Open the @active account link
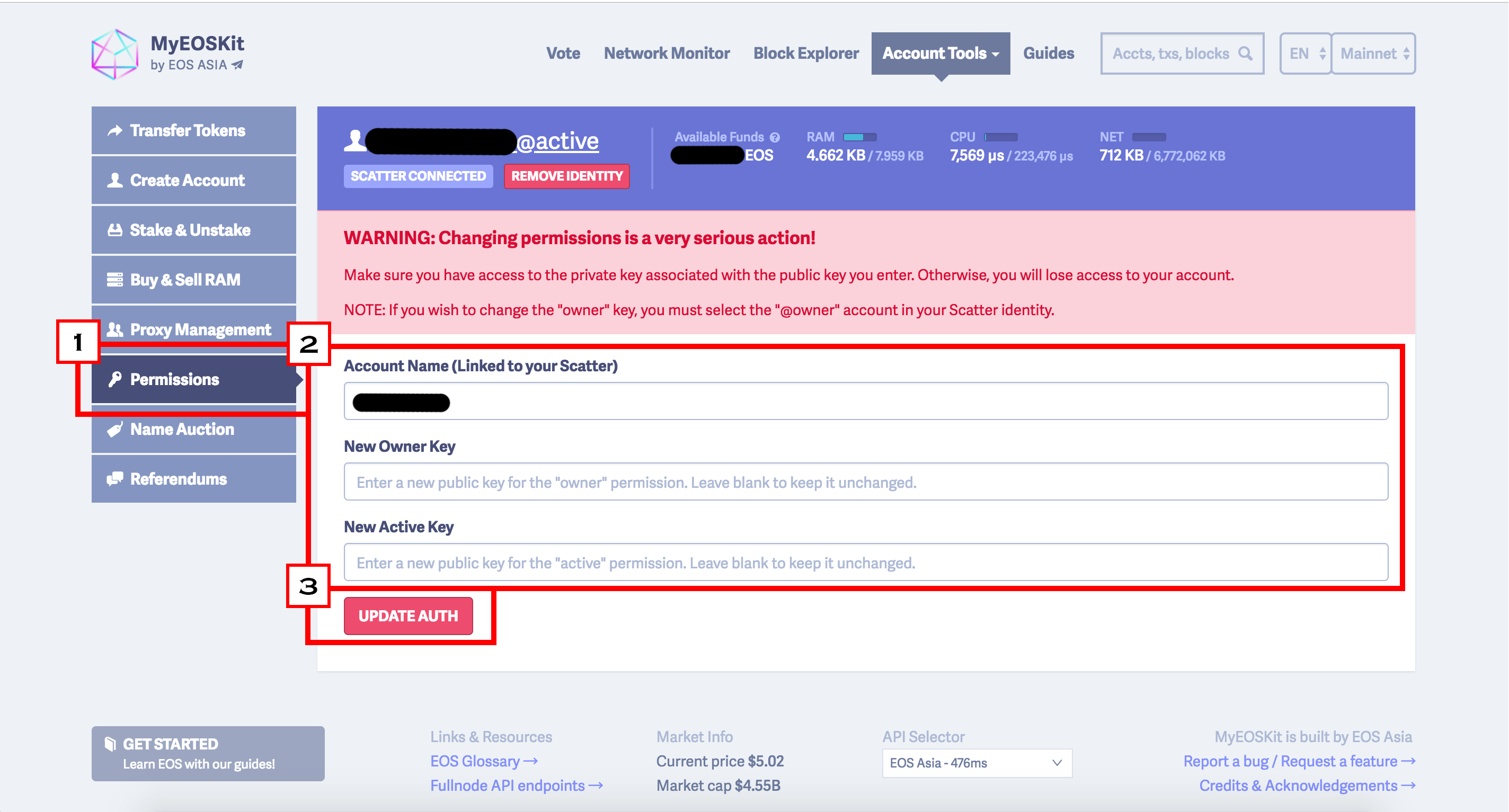The width and height of the screenshot is (1509, 812). click(558, 141)
